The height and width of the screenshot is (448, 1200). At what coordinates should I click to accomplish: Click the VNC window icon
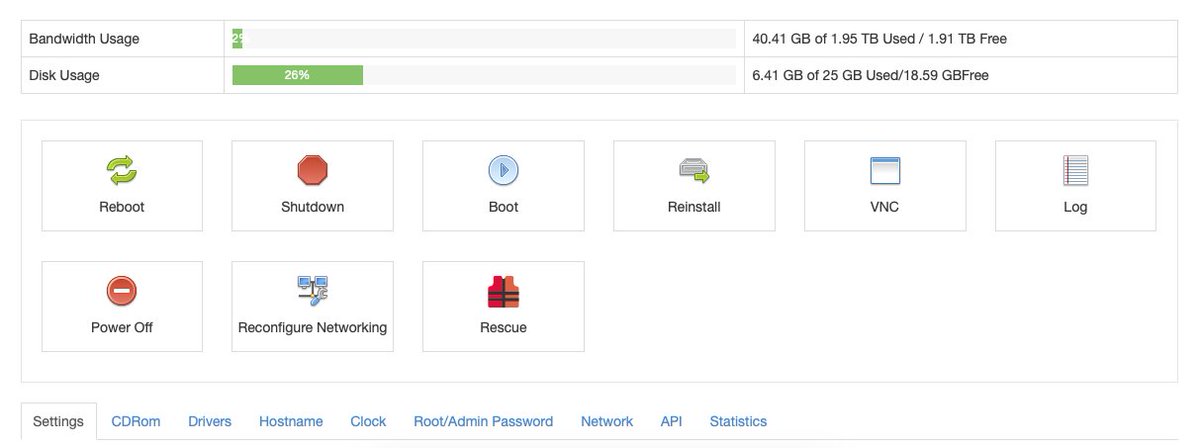pos(885,171)
